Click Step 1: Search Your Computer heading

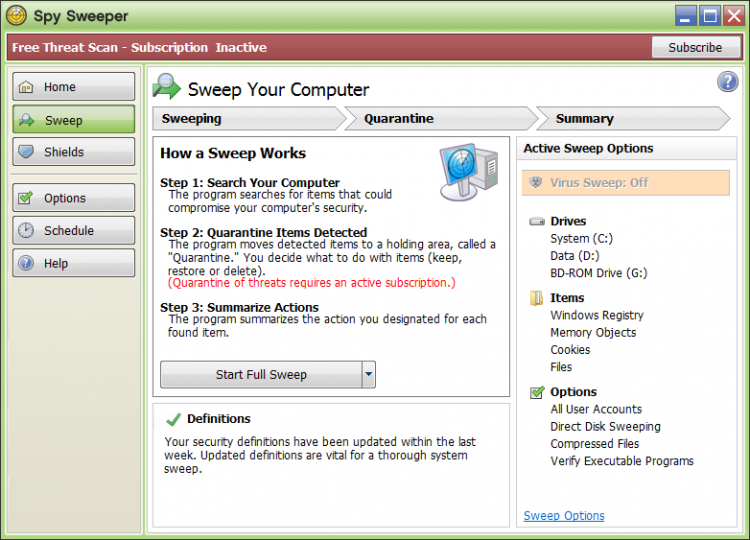(x=250, y=182)
